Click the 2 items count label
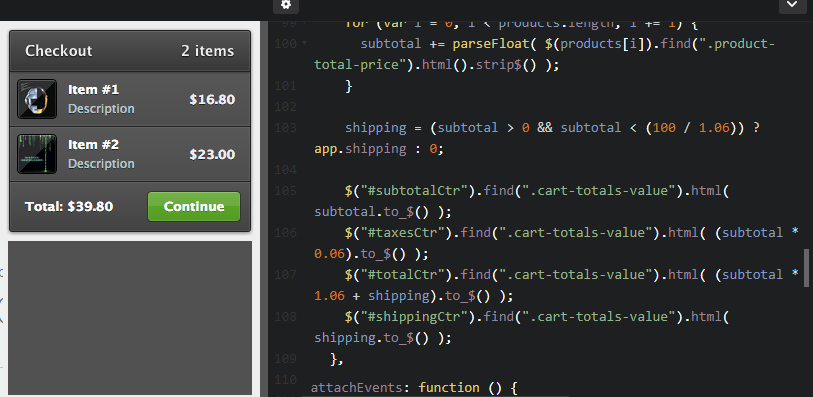This screenshot has height=397, width=813. coord(207,51)
